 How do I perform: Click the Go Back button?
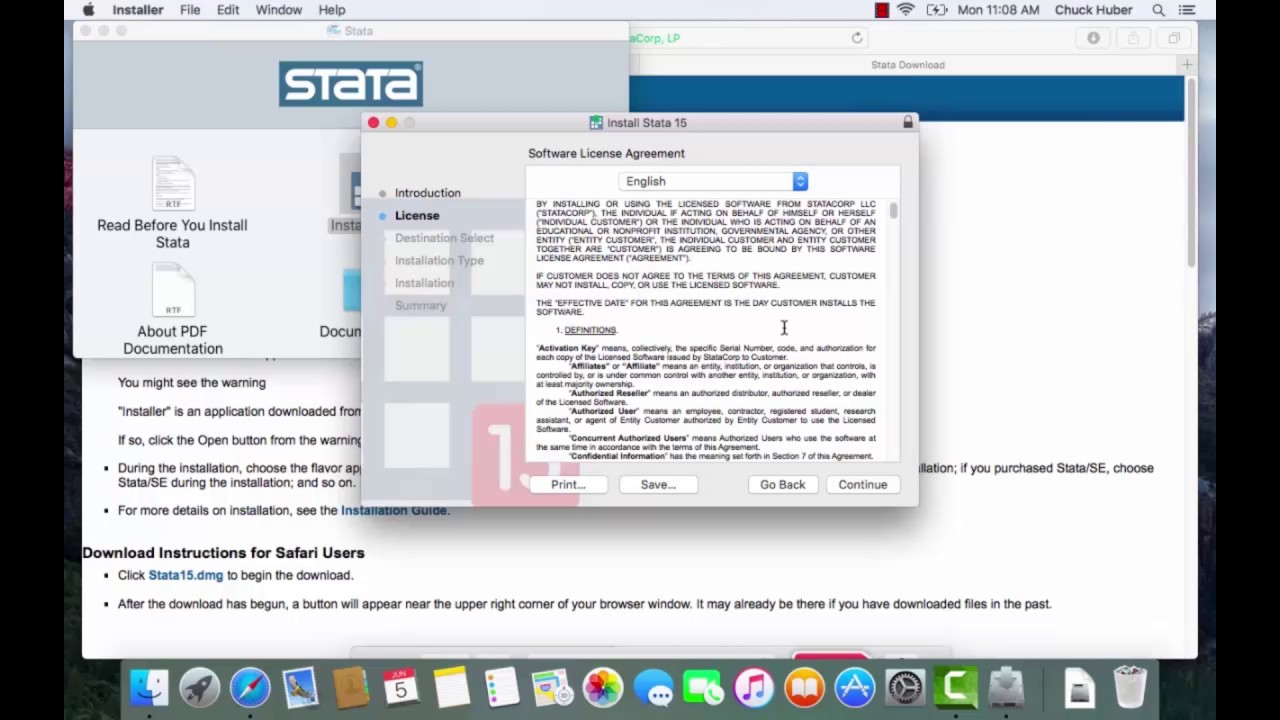(782, 484)
